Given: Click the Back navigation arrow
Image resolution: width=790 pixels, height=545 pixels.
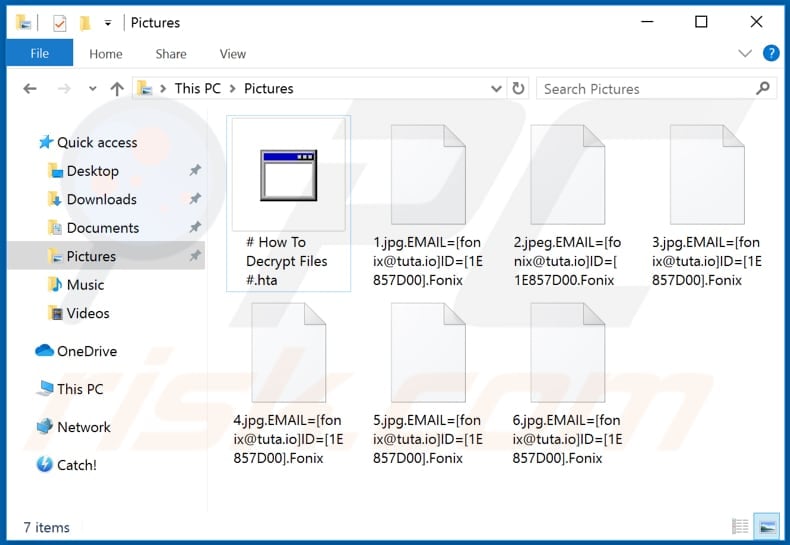Looking at the screenshot, I should [x=30, y=89].
